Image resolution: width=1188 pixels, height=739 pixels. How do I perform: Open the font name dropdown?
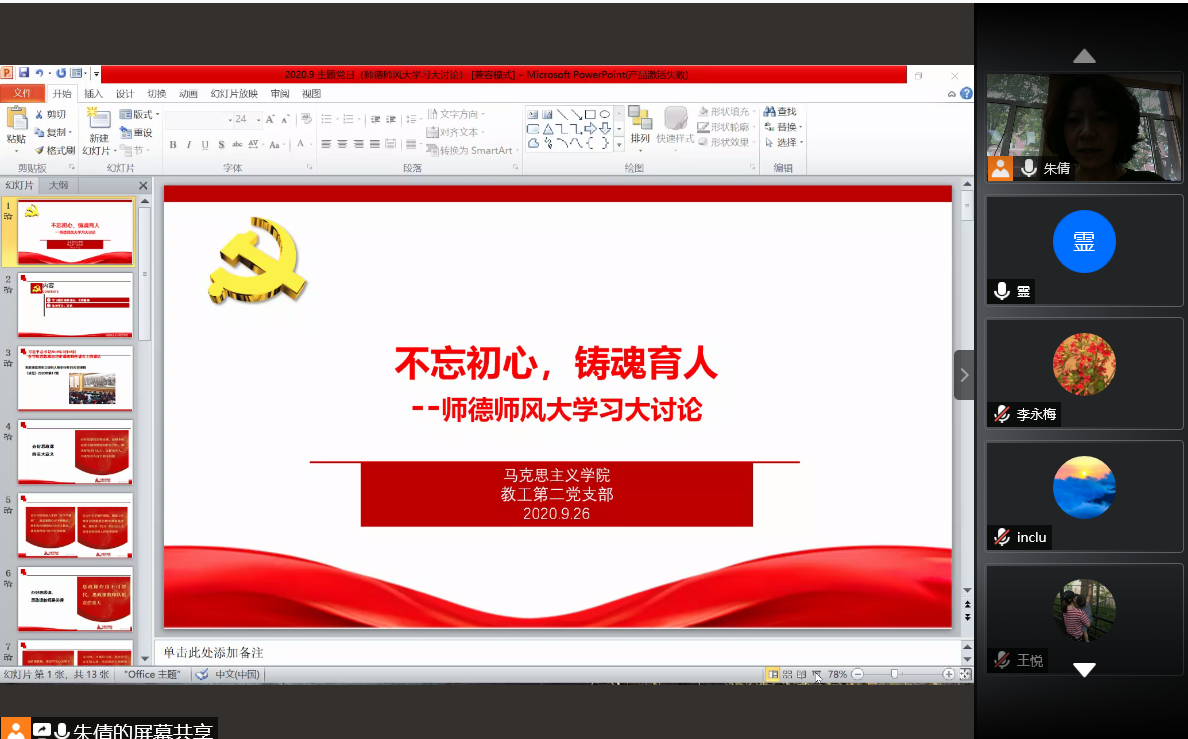[x=230, y=119]
